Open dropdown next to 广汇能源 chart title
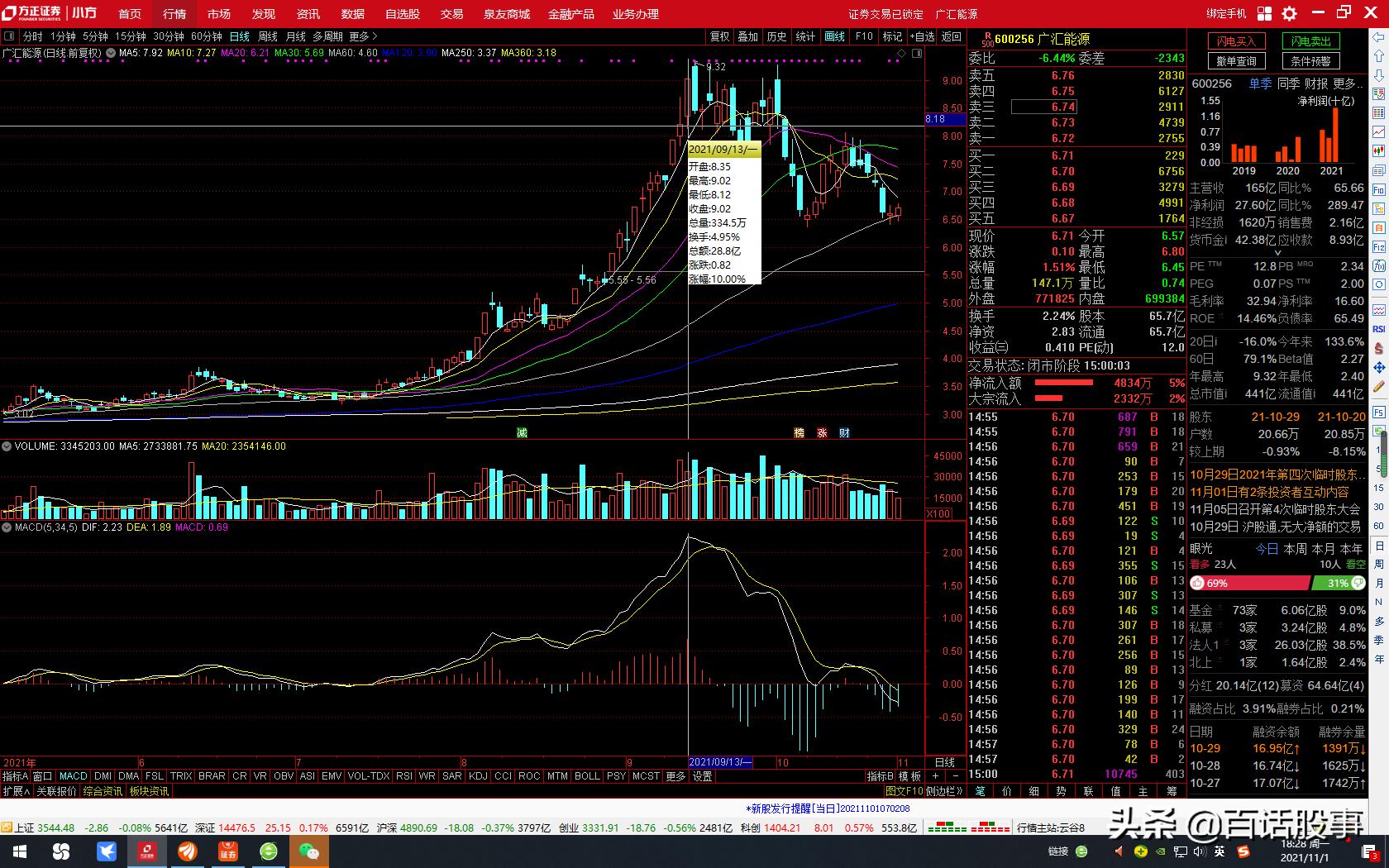The height and width of the screenshot is (868, 1389). coord(110,53)
